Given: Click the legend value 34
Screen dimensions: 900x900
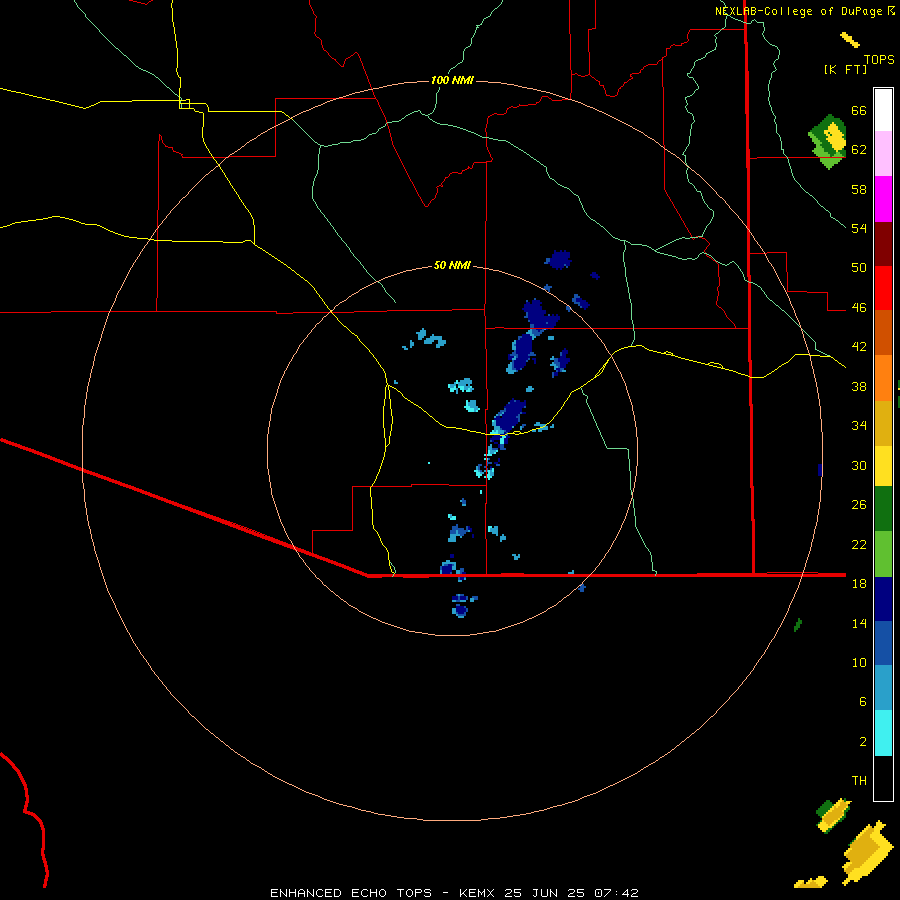Looking at the screenshot, I should coord(859,426).
